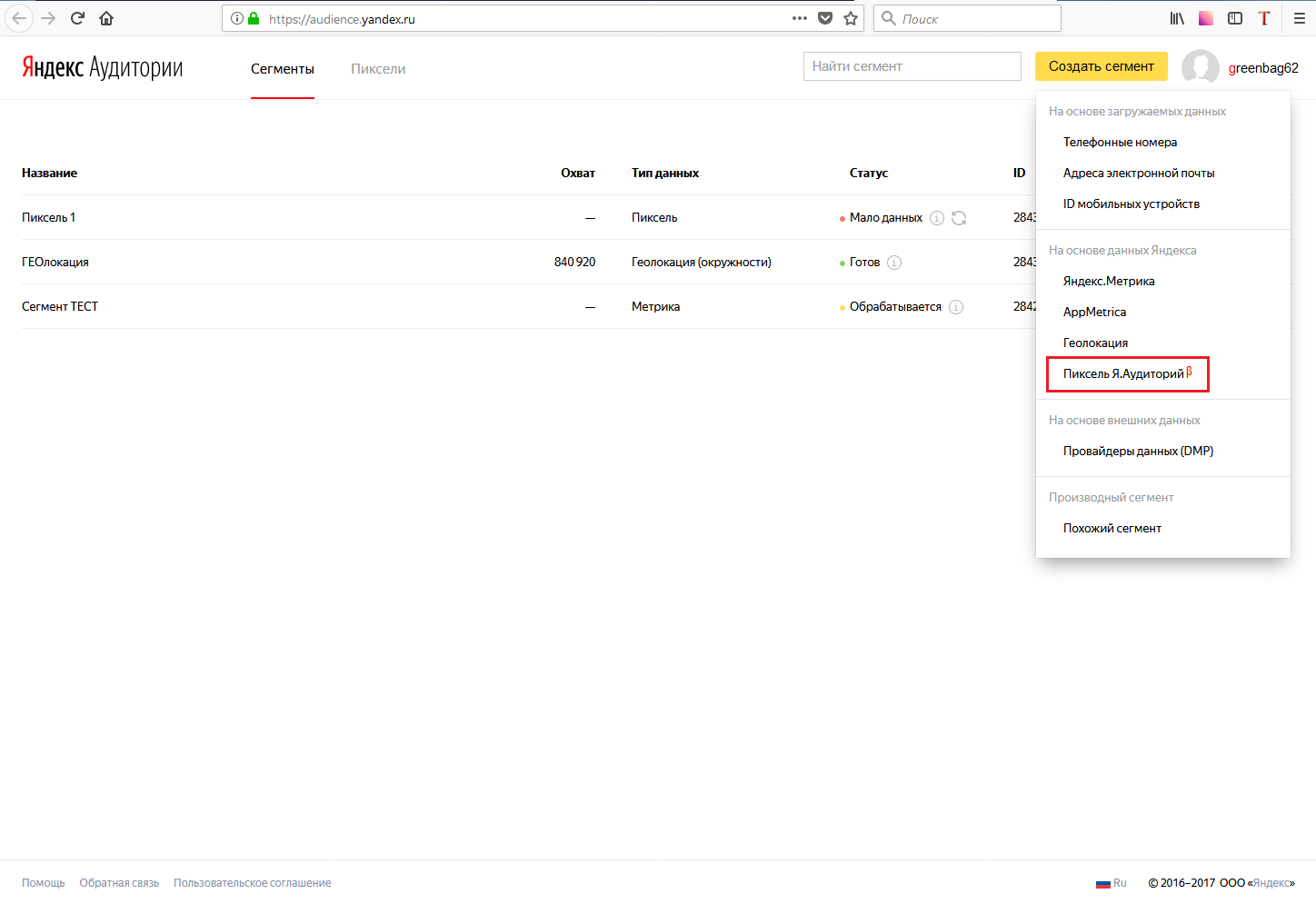
Task: Reload the page with refresh icon
Action: click(x=78, y=18)
